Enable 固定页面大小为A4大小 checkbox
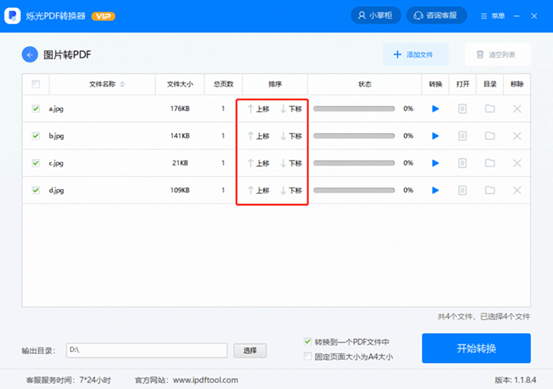 pyautogui.click(x=308, y=357)
